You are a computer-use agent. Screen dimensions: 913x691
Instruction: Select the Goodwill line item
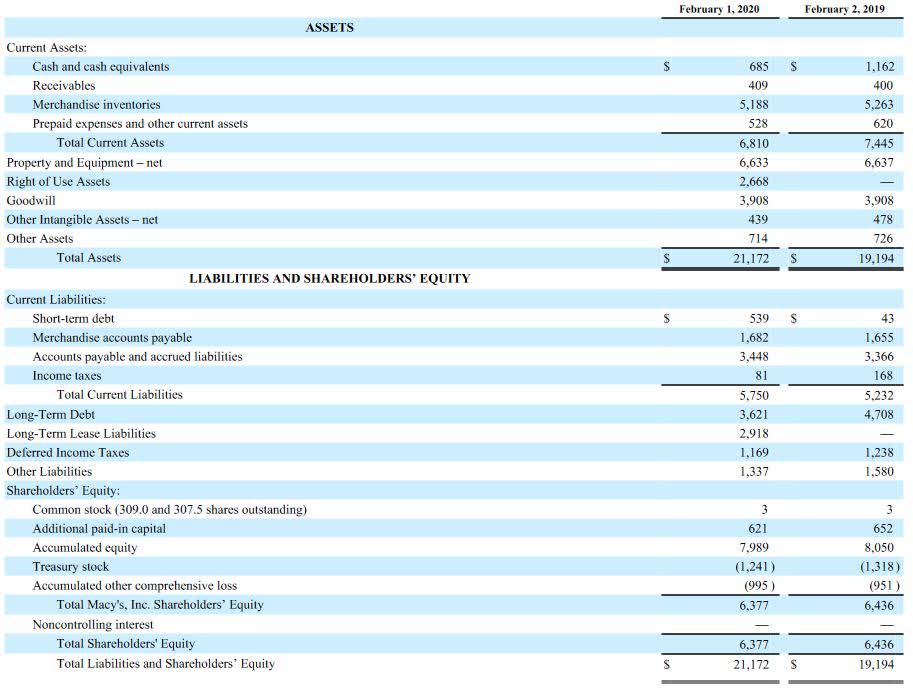pos(31,200)
